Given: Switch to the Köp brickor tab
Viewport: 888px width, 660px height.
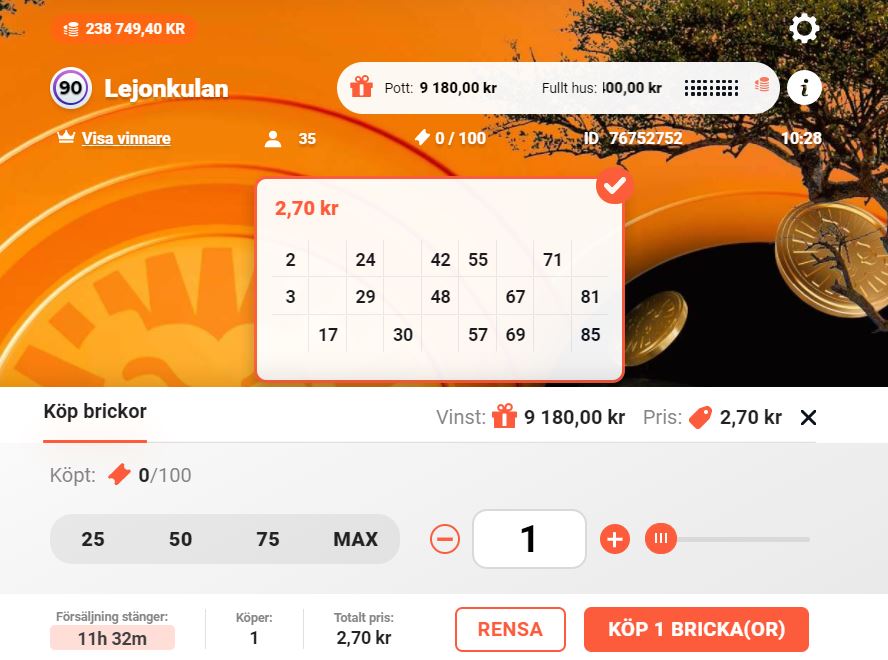Looking at the screenshot, I should click(95, 411).
